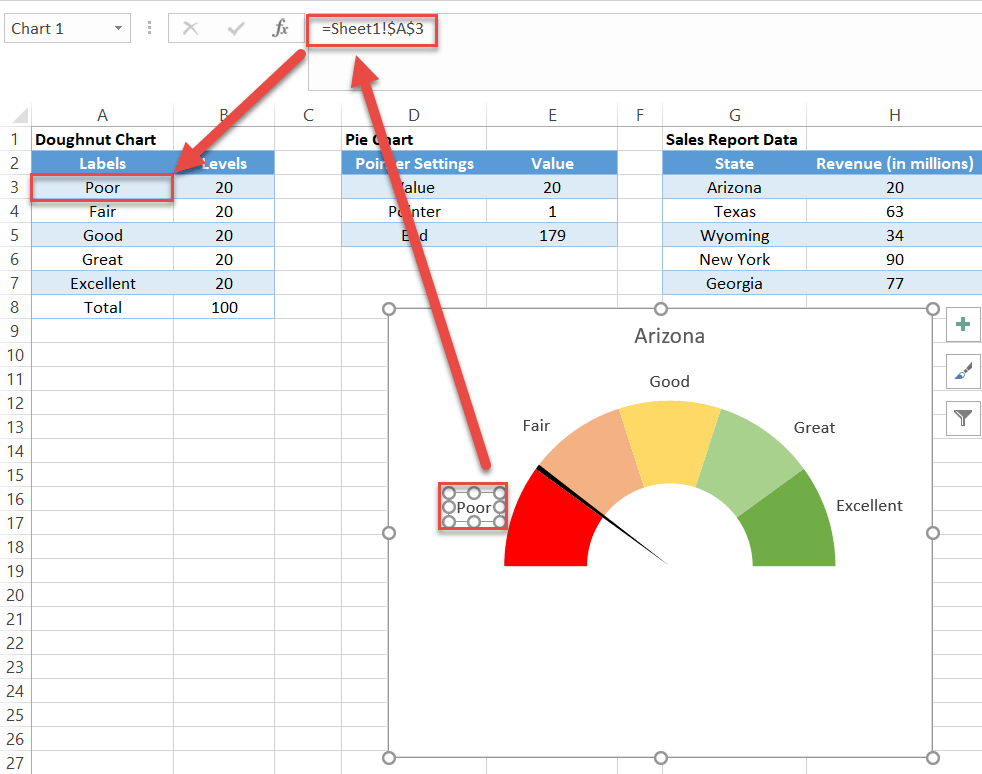Click the row 8 header
The width and height of the screenshot is (982, 774).
tap(15, 307)
